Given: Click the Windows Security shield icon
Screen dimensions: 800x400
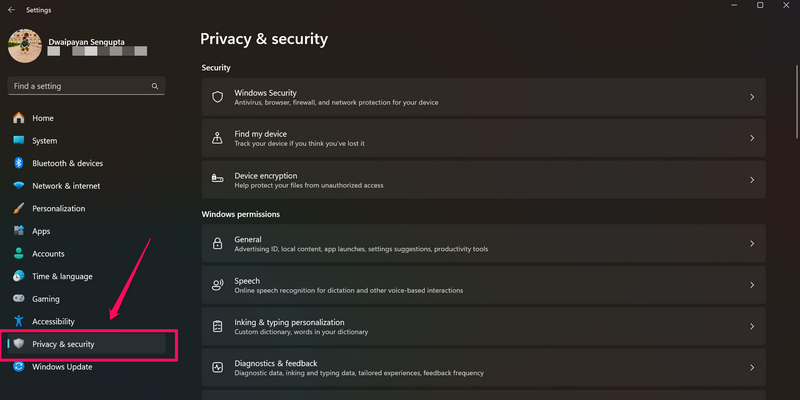Looking at the screenshot, I should [x=217, y=97].
